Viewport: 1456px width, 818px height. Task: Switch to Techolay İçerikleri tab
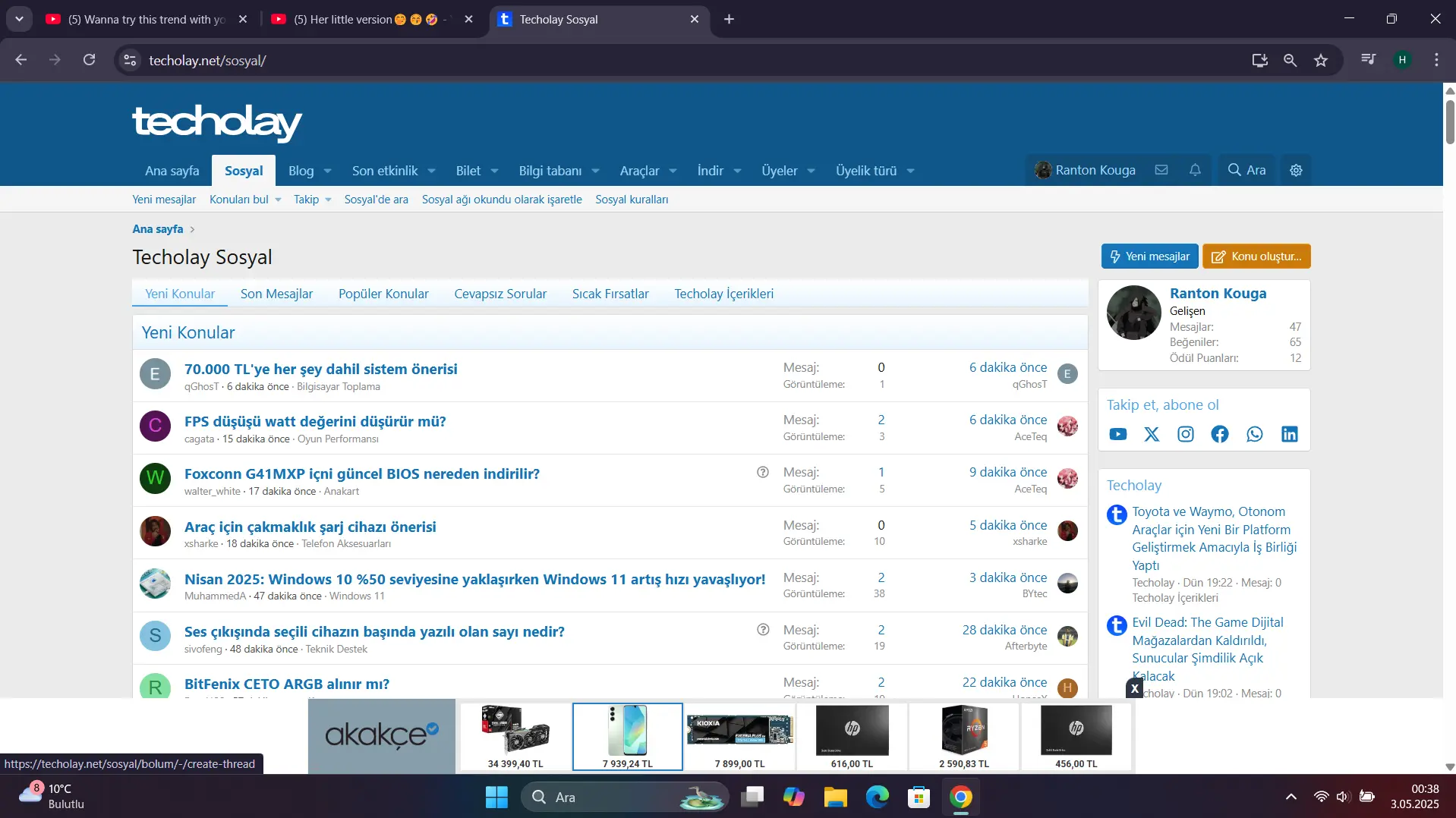[x=723, y=294]
